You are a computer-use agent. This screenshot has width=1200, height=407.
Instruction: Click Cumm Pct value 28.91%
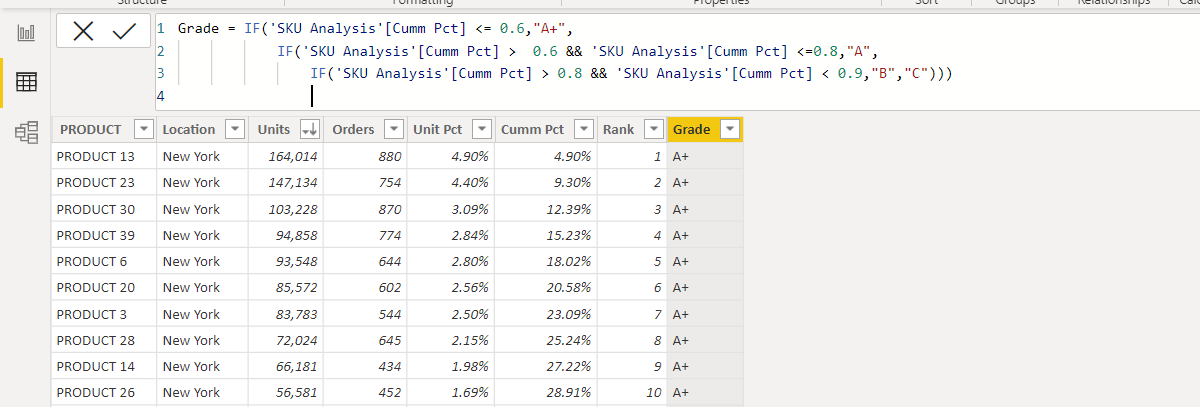click(568, 392)
